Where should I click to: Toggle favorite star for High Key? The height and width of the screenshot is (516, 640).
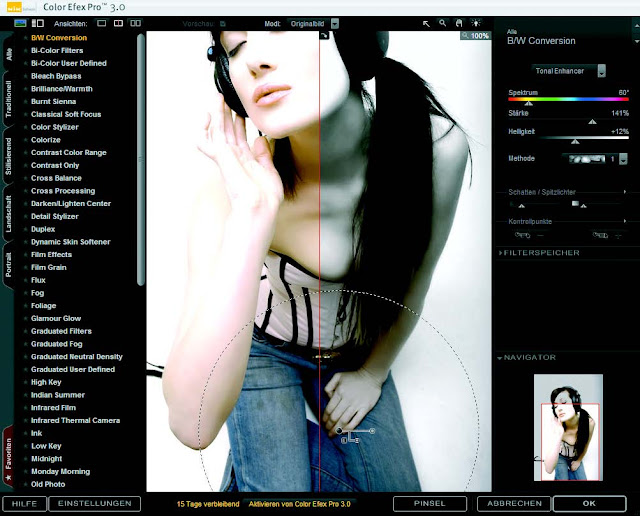(25, 383)
